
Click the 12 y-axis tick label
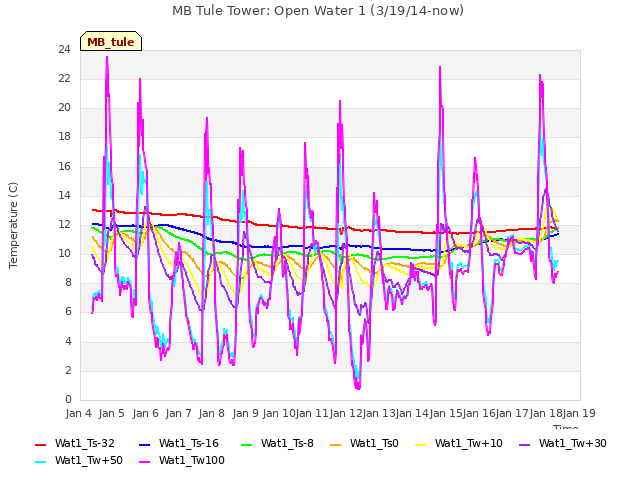(x=64, y=224)
